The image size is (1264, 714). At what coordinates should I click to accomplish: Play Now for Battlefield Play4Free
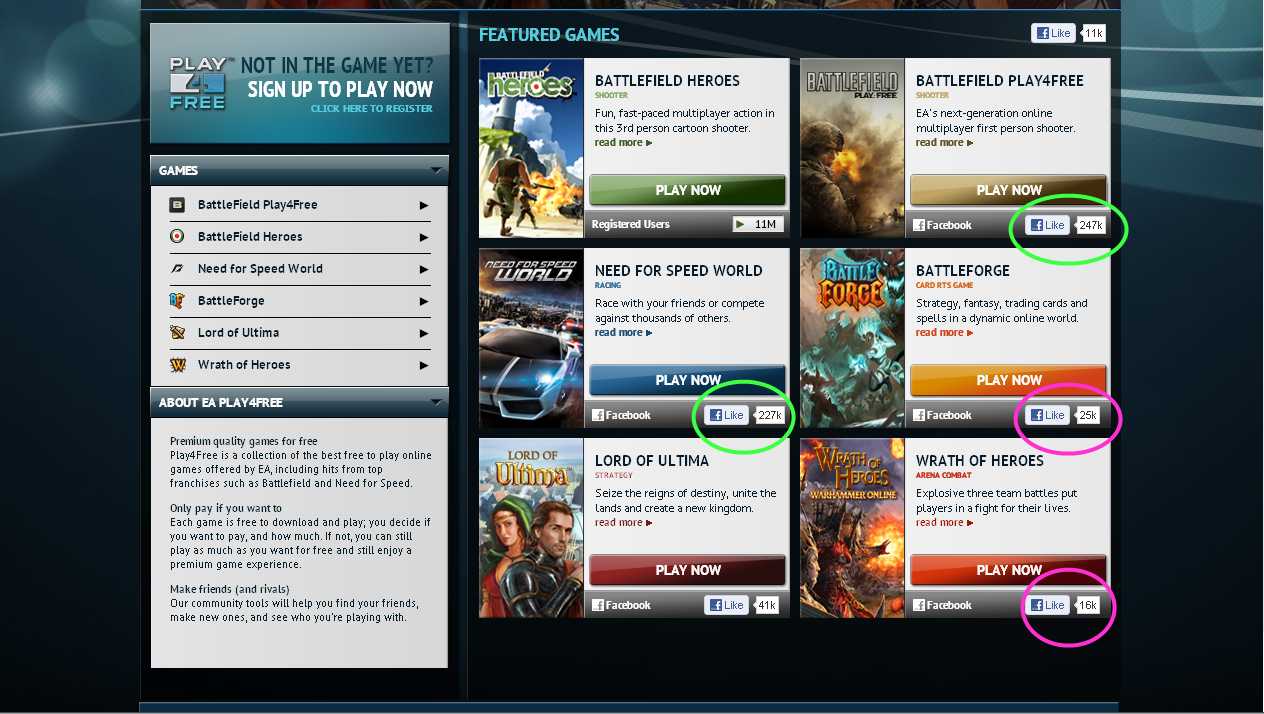(x=1009, y=190)
